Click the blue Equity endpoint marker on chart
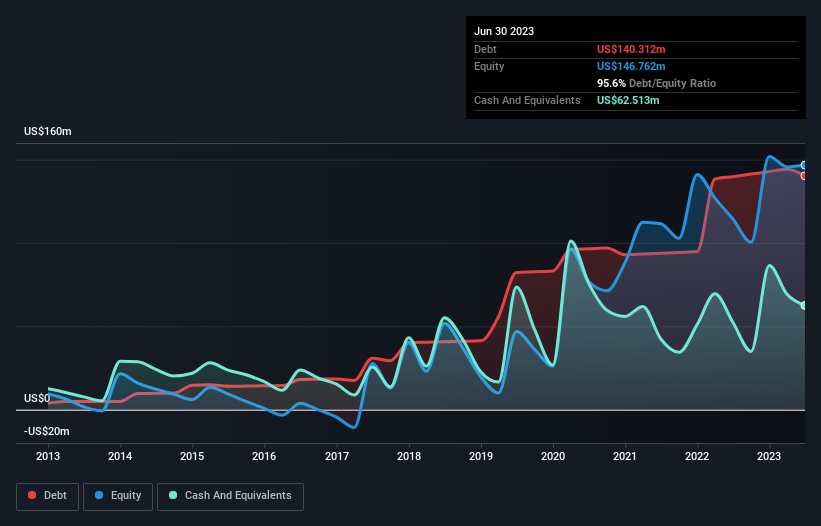Screen dimensions: 821x526 [804, 165]
